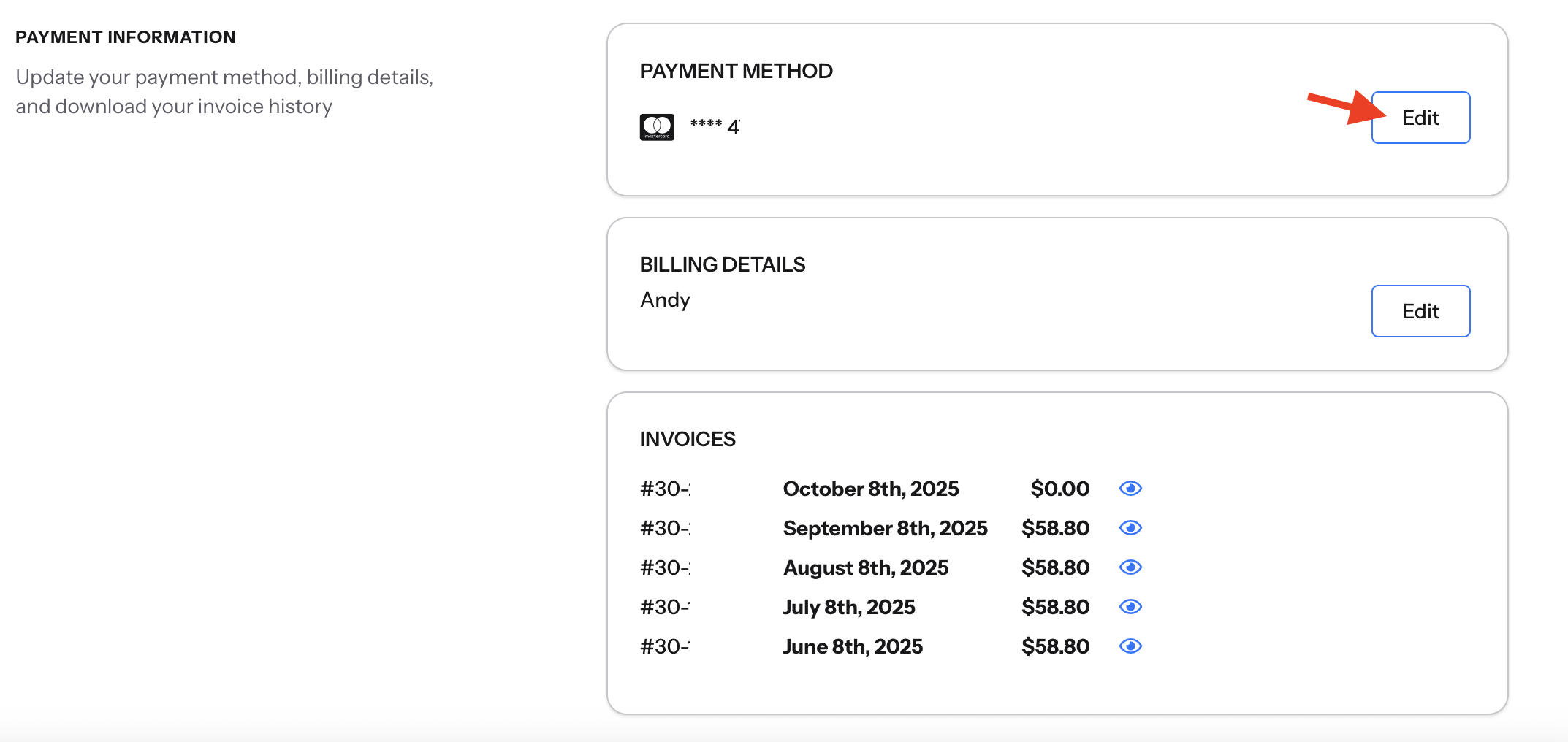Click the INVOICES section heading

pyautogui.click(x=688, y=439)
